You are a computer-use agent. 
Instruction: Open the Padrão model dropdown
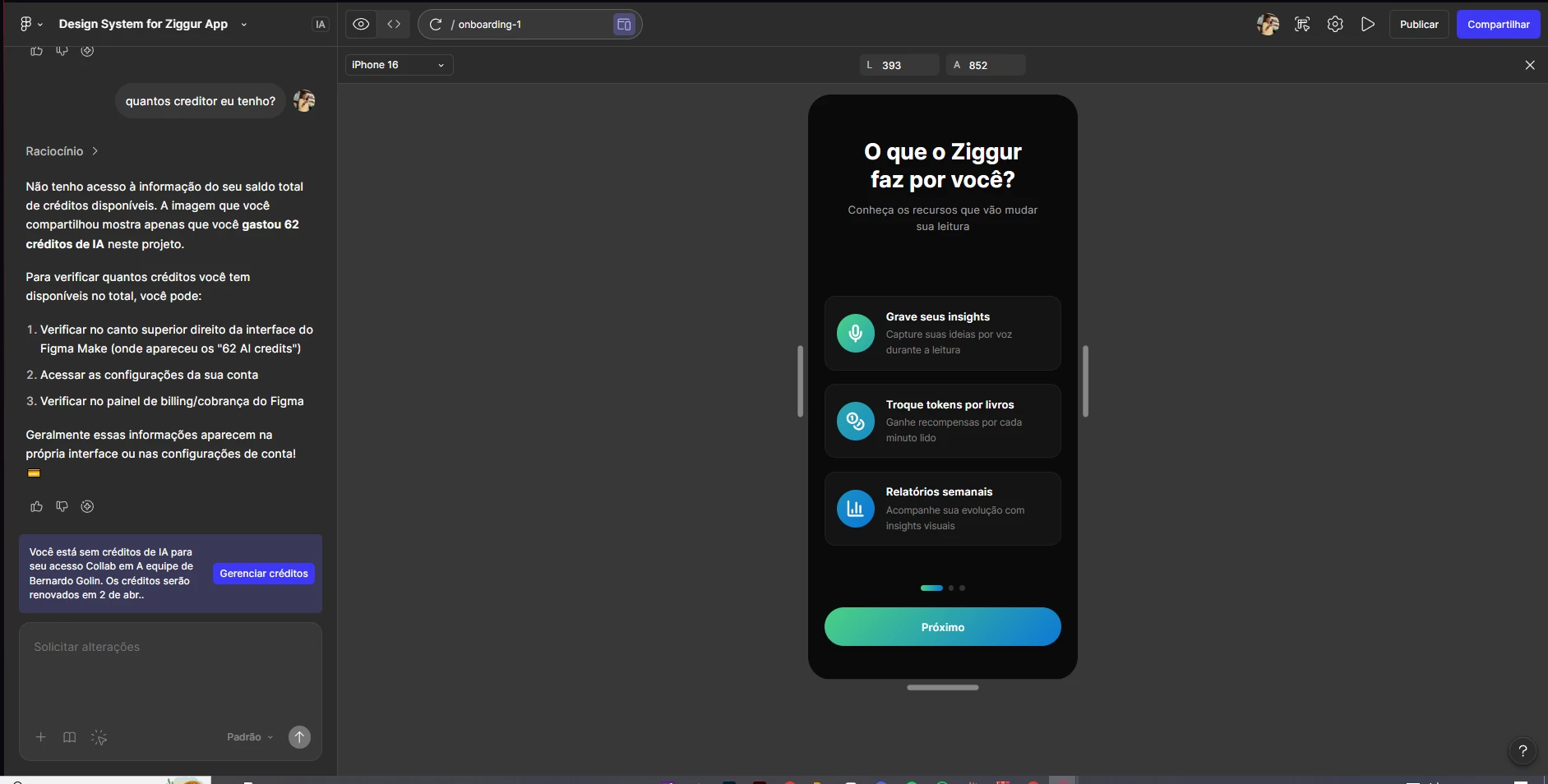pyautogui.click(x=250, y=737)
